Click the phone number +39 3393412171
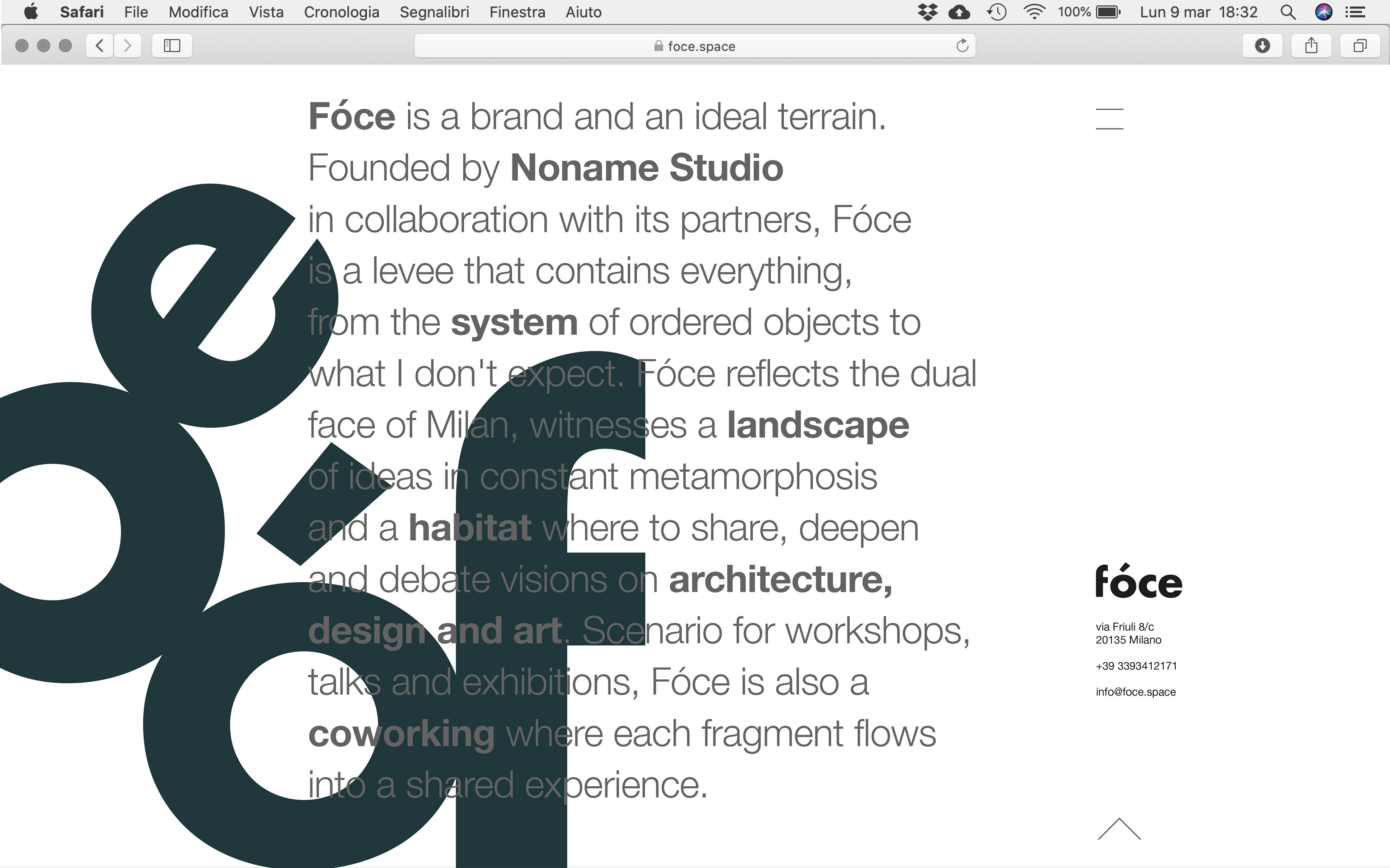The width and height of the screenshot is (1390, 868). (x=1136, y=666)
